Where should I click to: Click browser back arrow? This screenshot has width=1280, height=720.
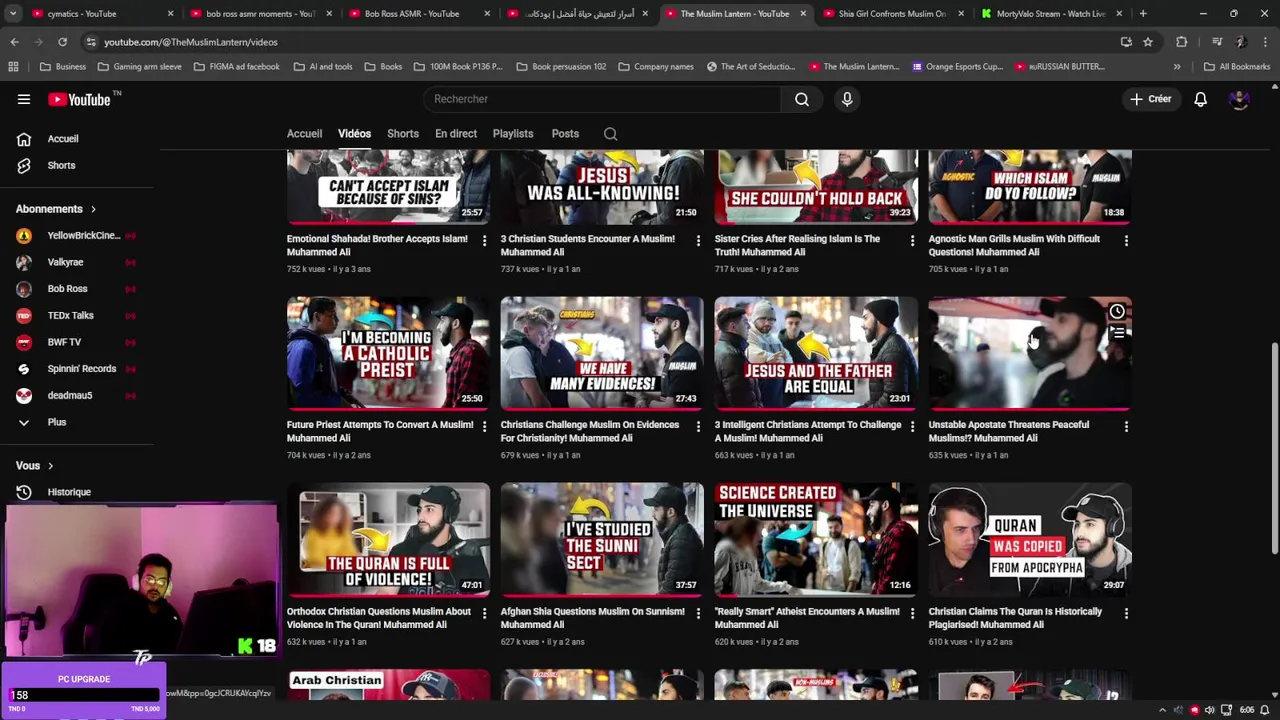(14, 42)
